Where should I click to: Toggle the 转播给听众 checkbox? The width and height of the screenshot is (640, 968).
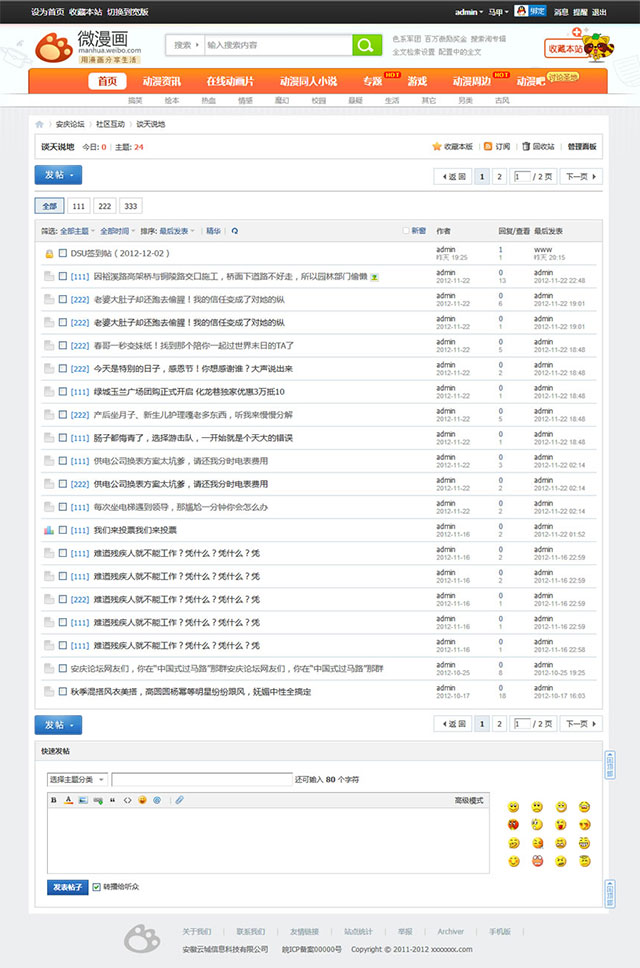(97, 887)
